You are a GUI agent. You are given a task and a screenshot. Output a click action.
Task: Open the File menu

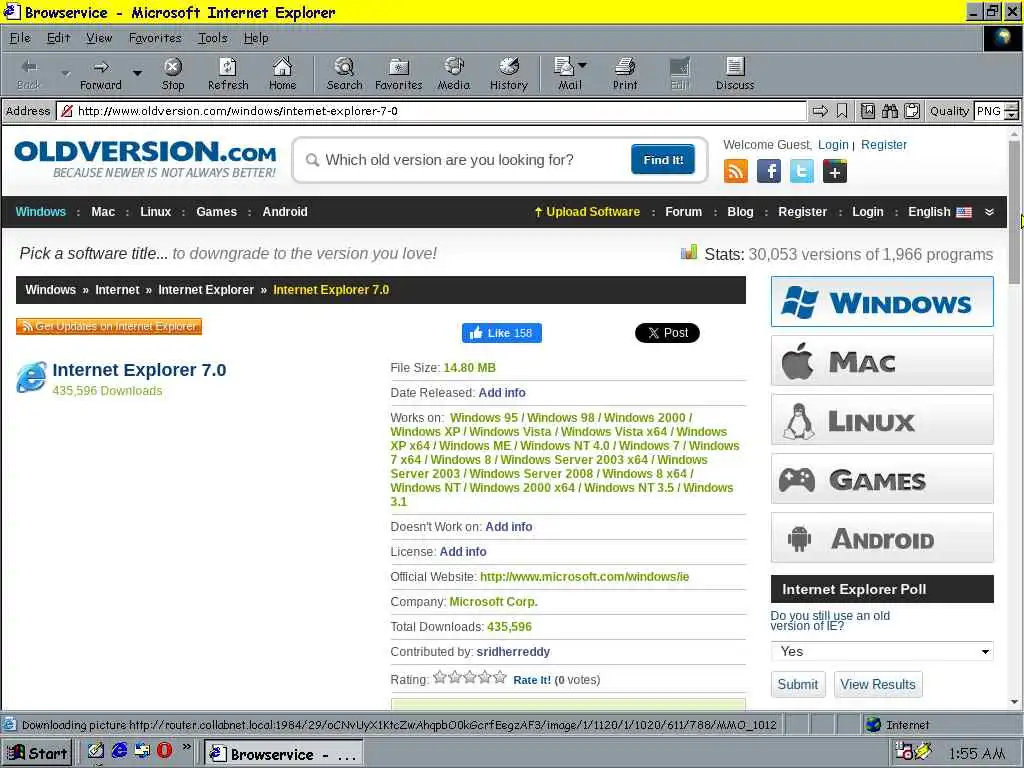pyautogui.click(x=20, y=38)
